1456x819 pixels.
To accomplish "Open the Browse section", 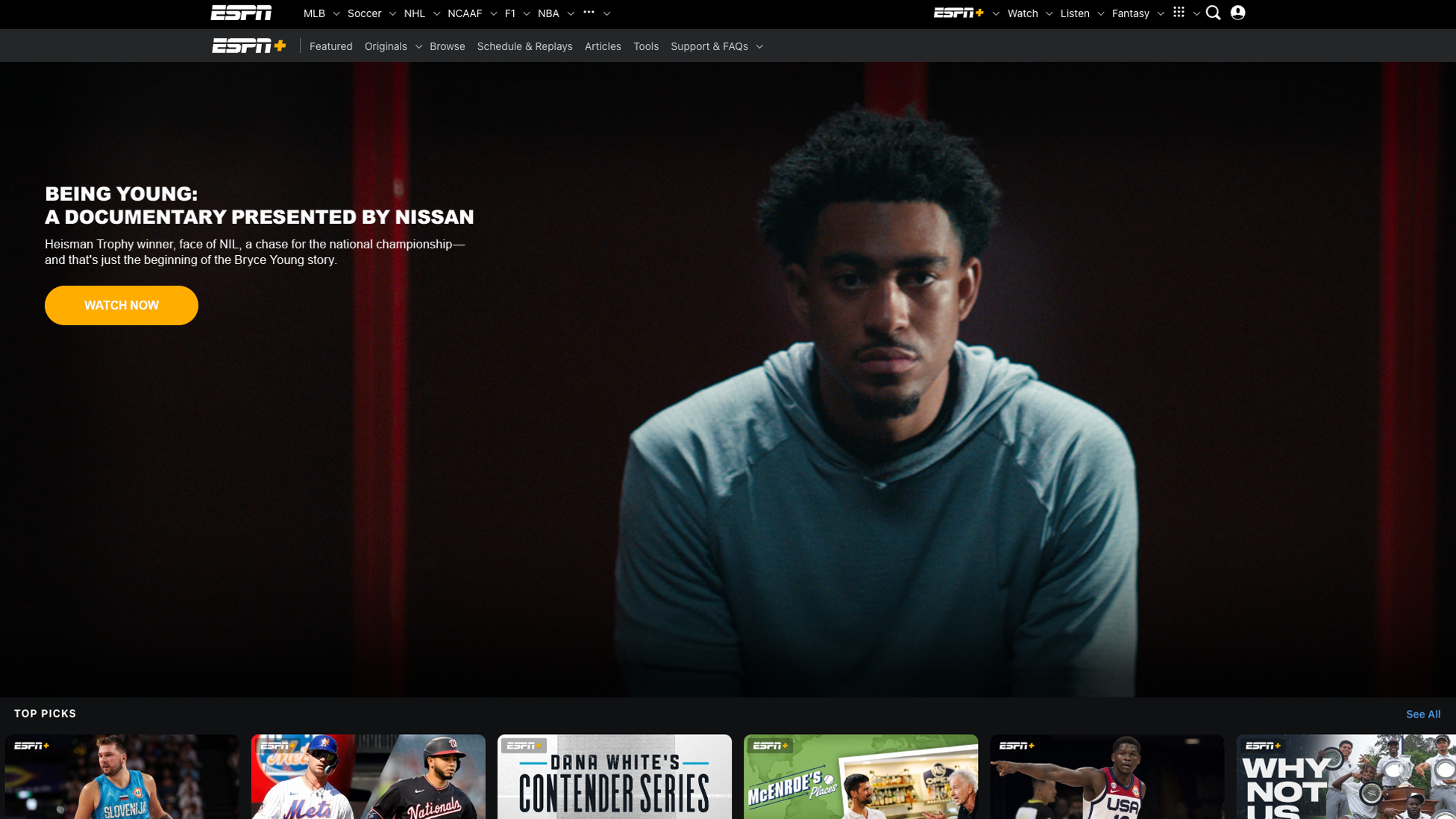I will tap(447, 46).
